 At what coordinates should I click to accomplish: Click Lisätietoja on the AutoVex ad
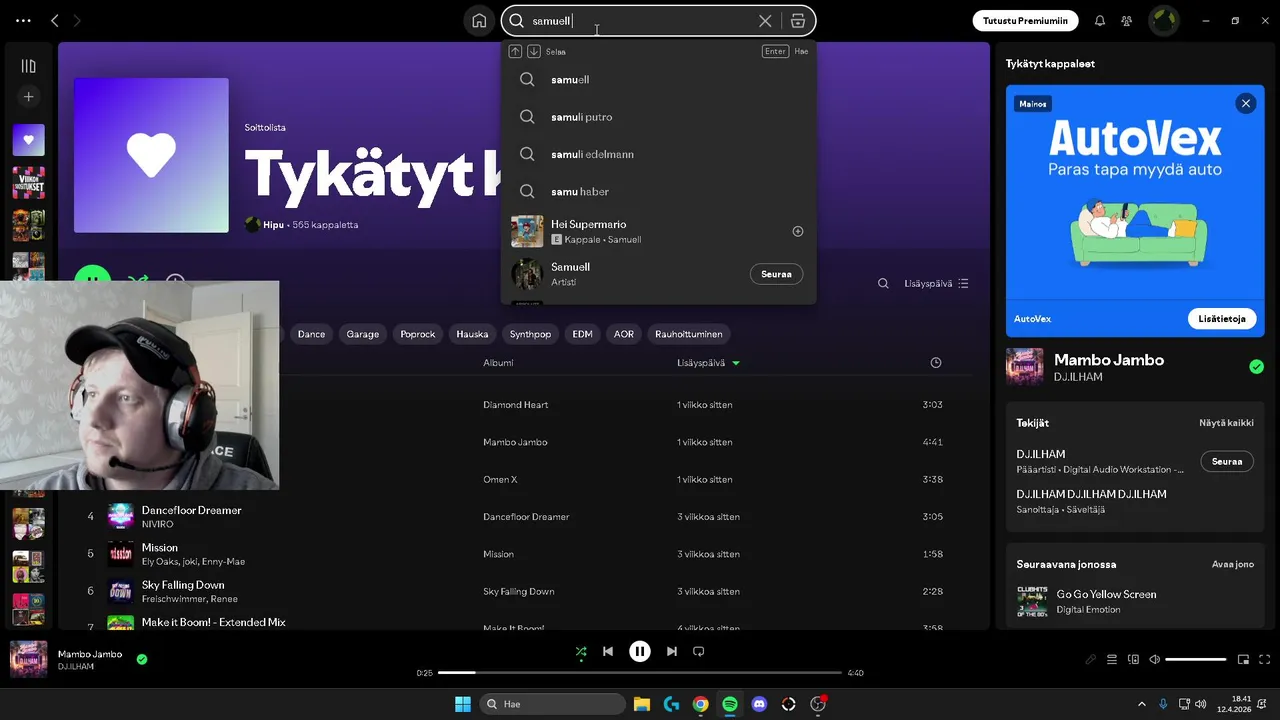[x=1222, y=319]
